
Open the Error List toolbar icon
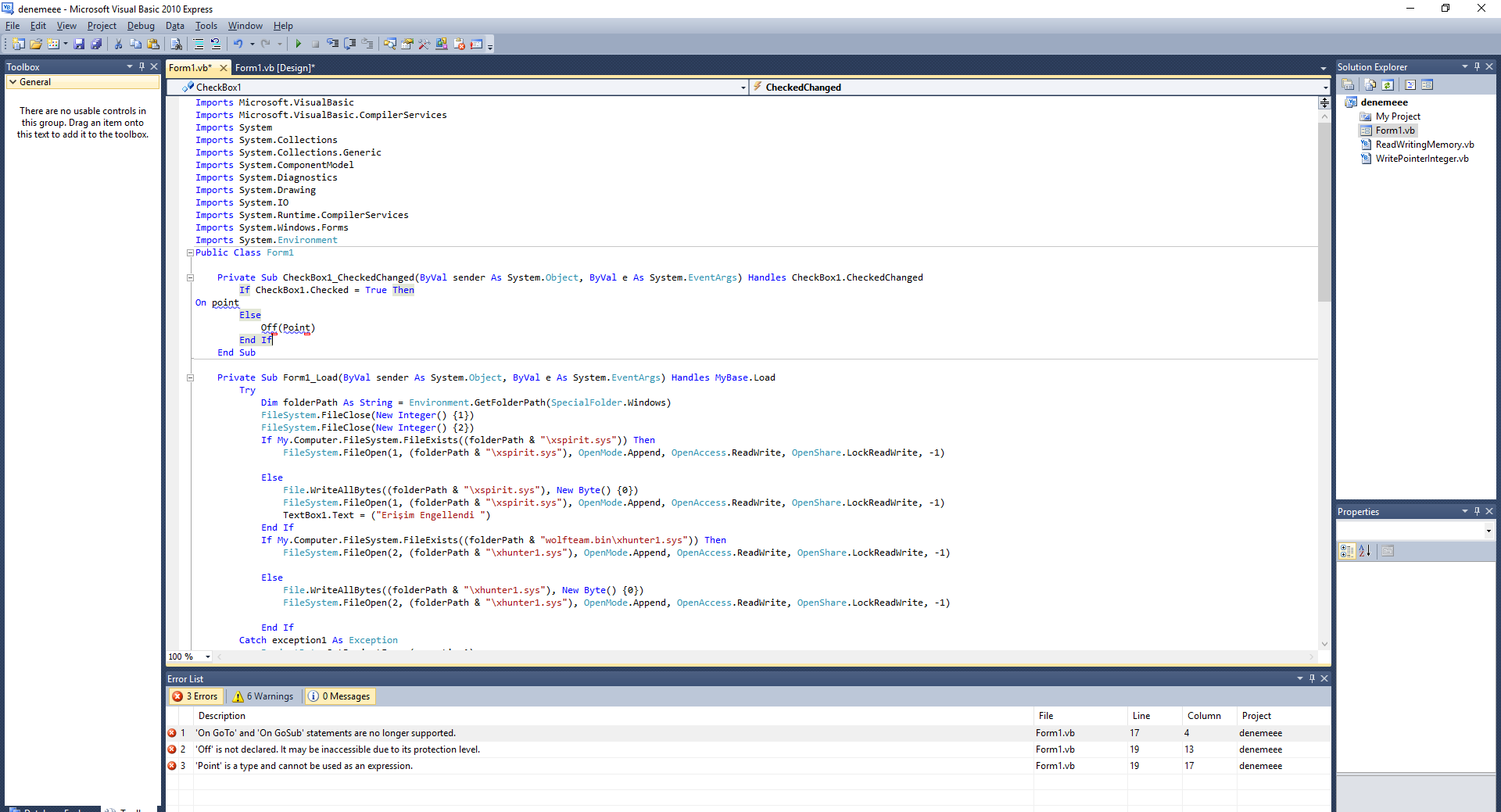459,45
